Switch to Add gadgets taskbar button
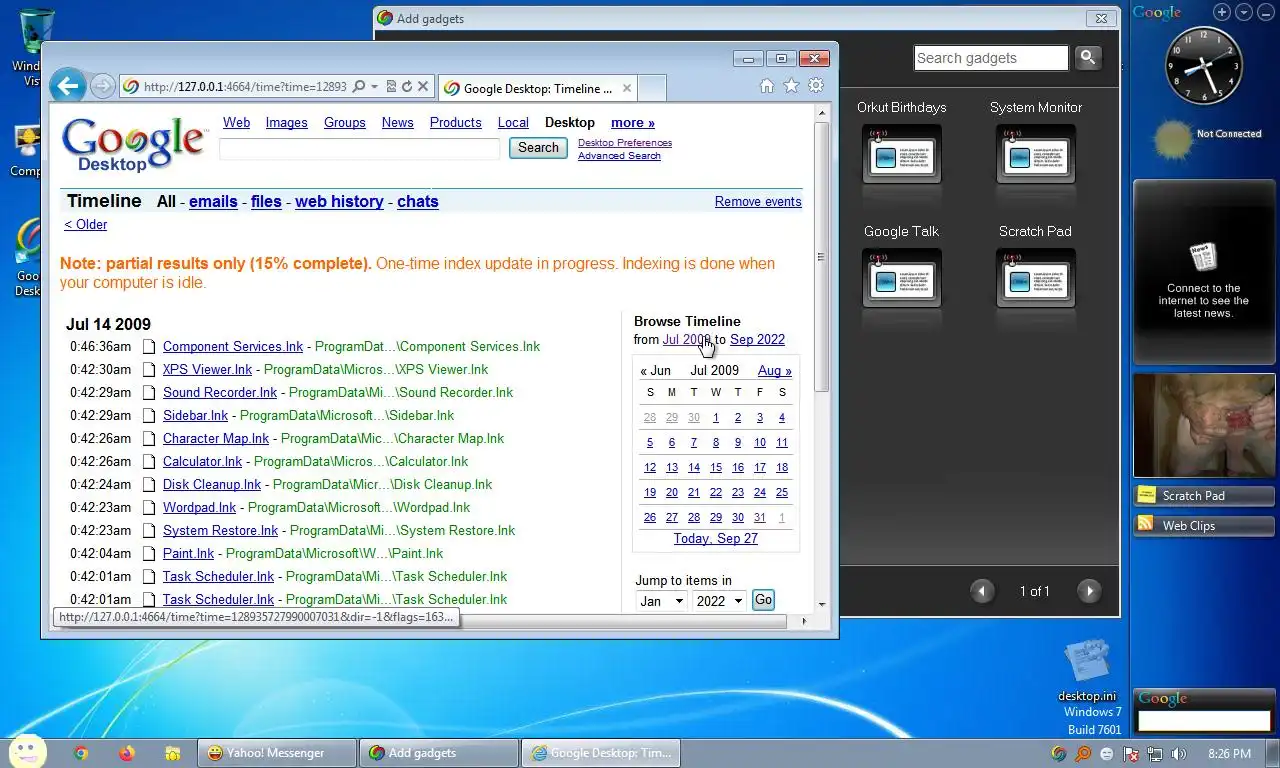The height and width of the screenshot is (768, 1280). [438, 753]
